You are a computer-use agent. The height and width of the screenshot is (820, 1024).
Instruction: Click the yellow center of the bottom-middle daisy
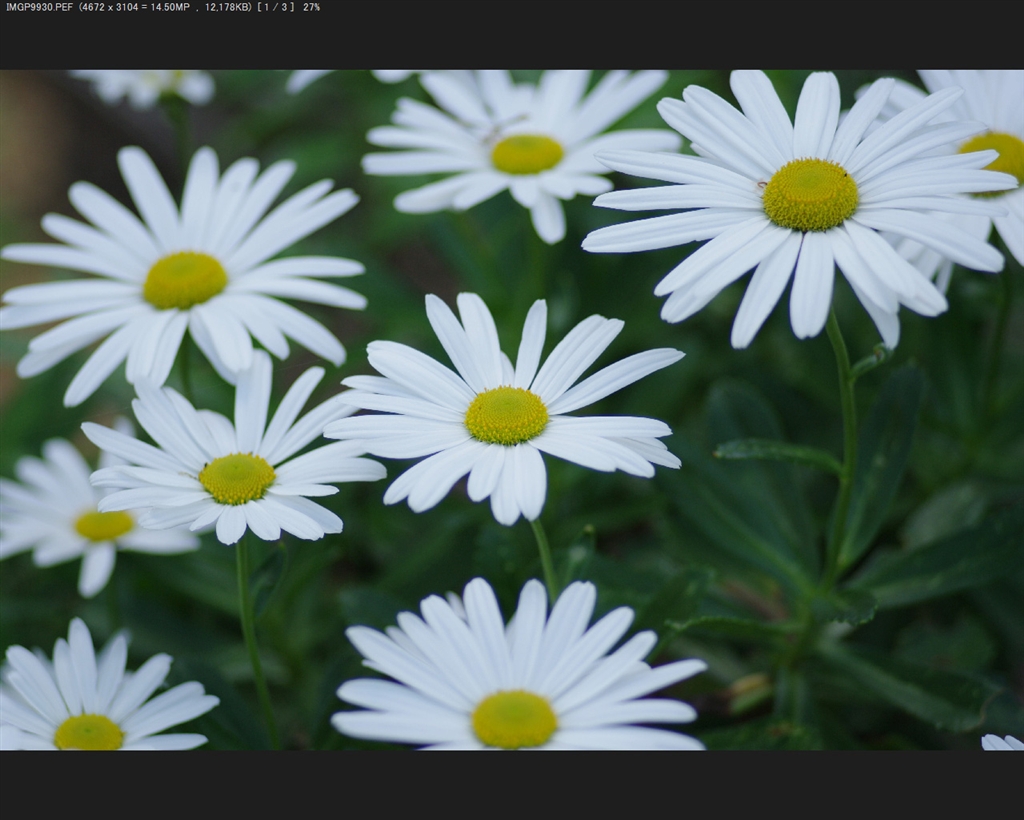tap(514, 719)
